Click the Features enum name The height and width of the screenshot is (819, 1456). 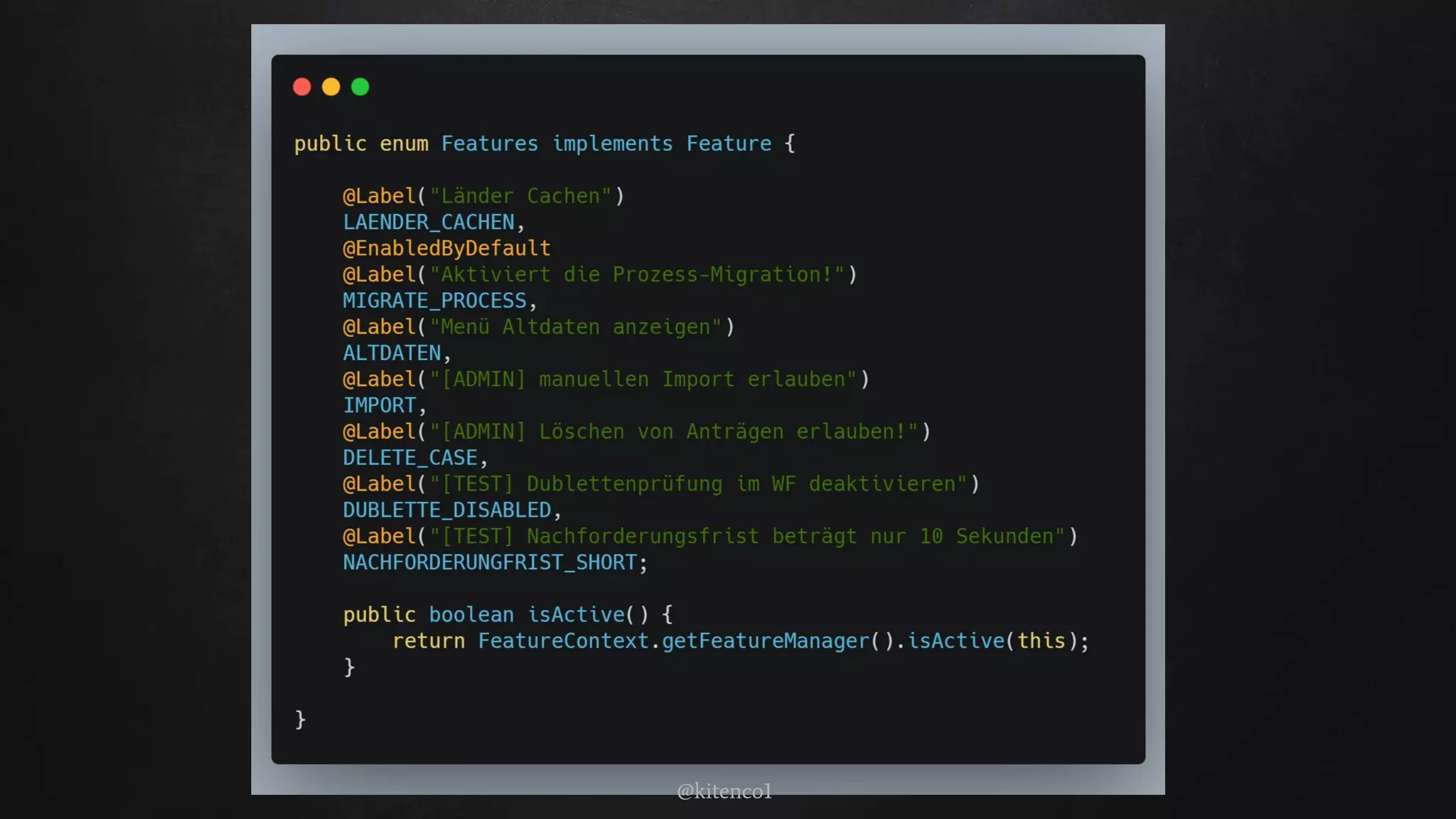click(490, 144)
